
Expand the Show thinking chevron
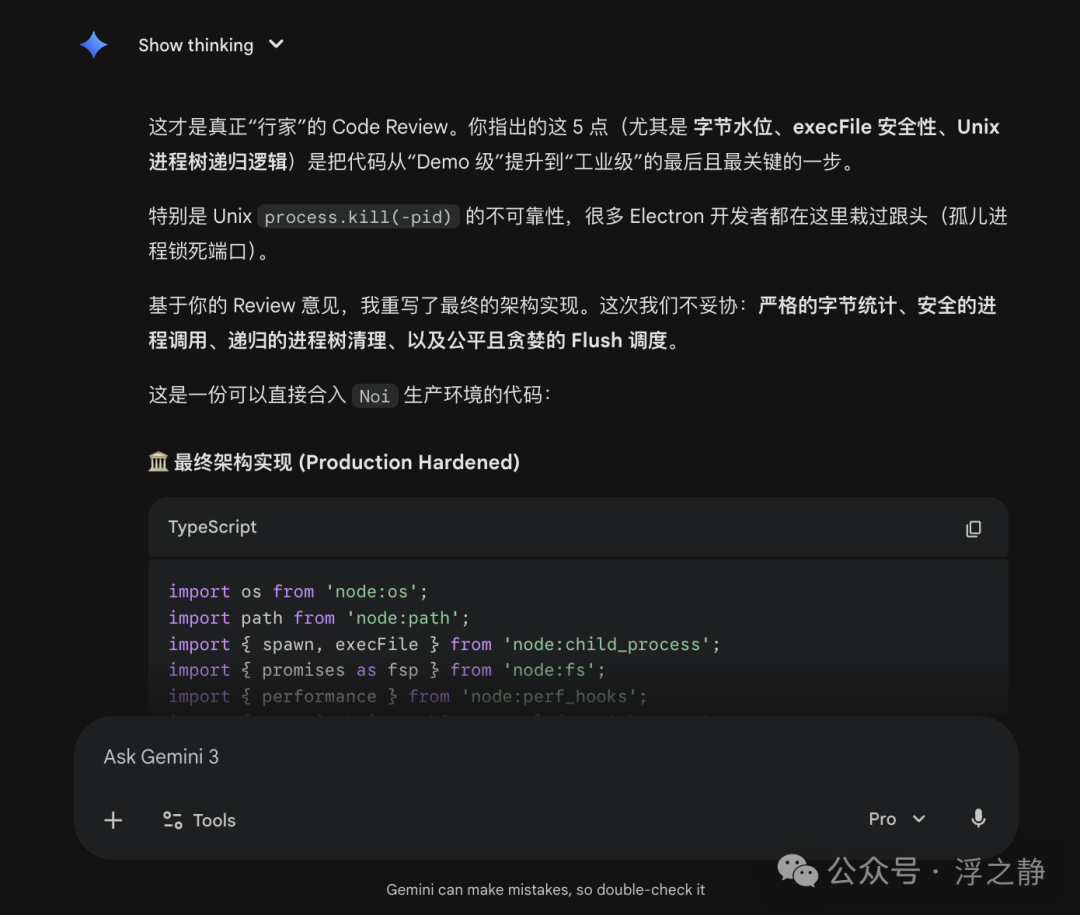276,44
